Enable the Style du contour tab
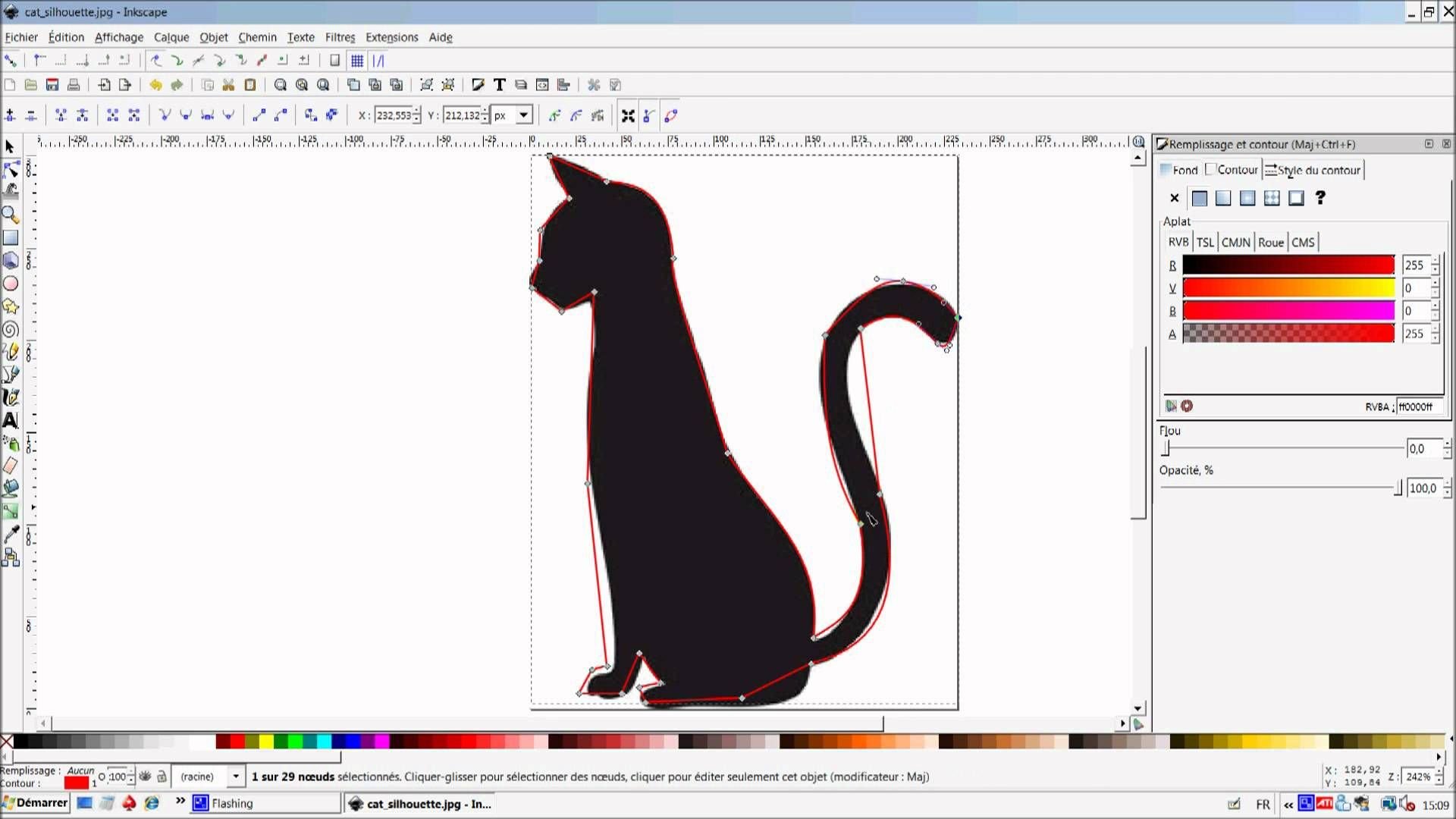 [1316, 169]
